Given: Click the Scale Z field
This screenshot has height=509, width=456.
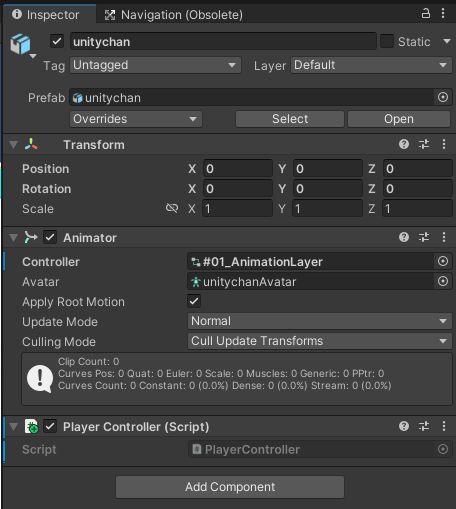Looking at the screenshot, I should tap(418, 208).
